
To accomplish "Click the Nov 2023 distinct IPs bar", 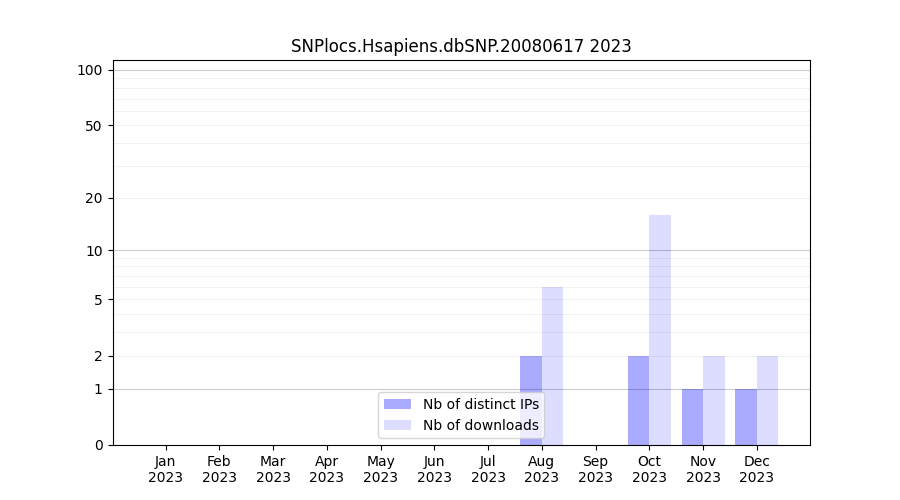I will pyautogui.click(x=692, y=417).
